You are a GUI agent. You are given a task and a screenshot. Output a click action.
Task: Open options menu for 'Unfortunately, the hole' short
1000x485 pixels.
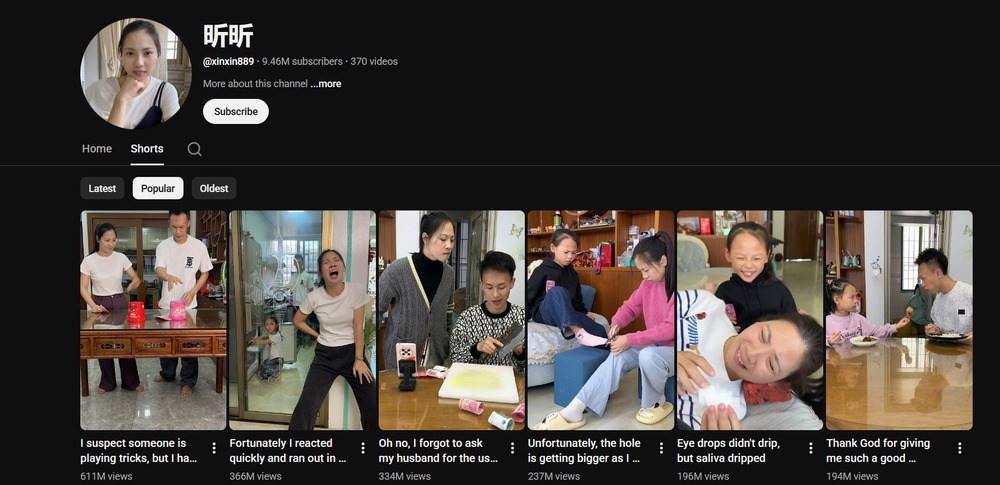[661, 448]
